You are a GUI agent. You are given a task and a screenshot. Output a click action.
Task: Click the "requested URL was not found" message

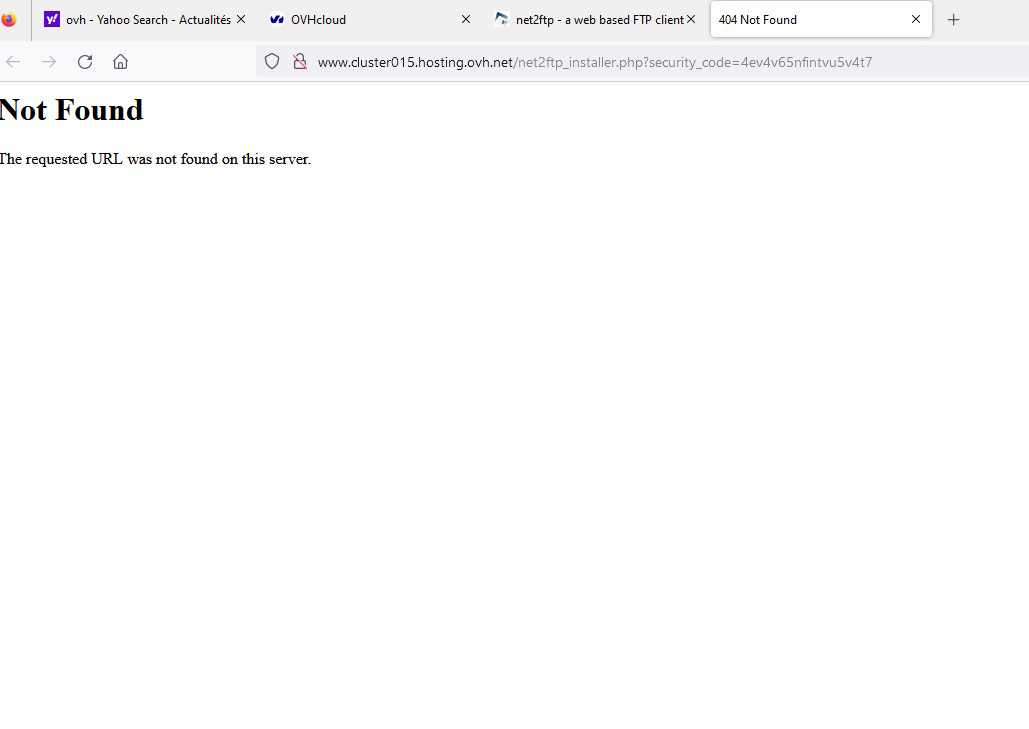coord(156,159)
